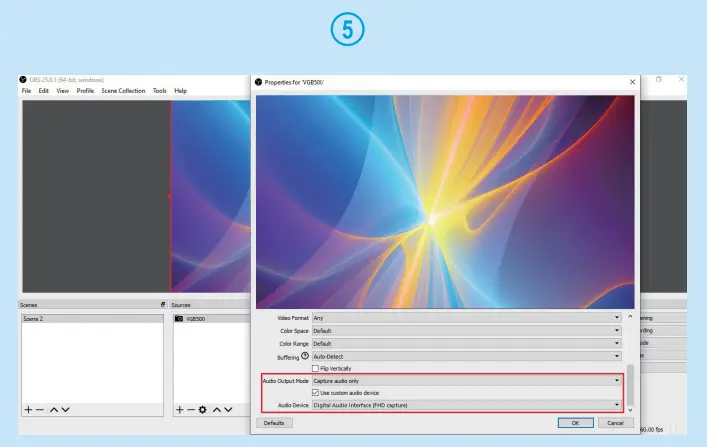The height and width of the screenshot is (447, 707).
Task: Open the Tools menu
Action: [160, 91]
